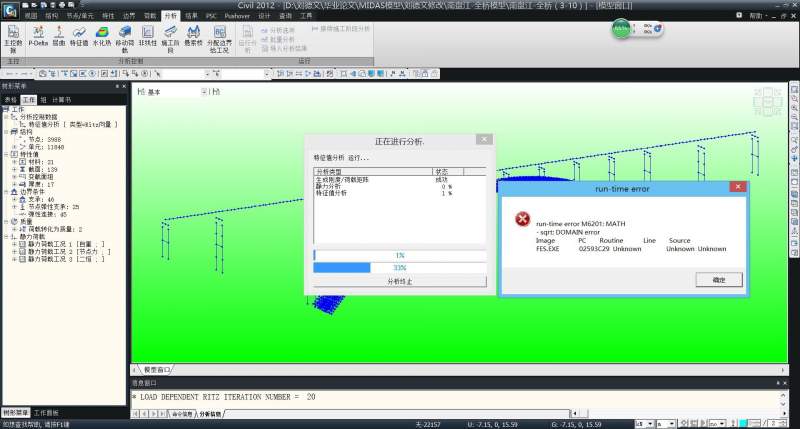Image resolution: width=800 pixels, height=429 pixels.
Task: Select 特征值分析 [类型=Ritz向量] tree item
Action: click(73, 124)
